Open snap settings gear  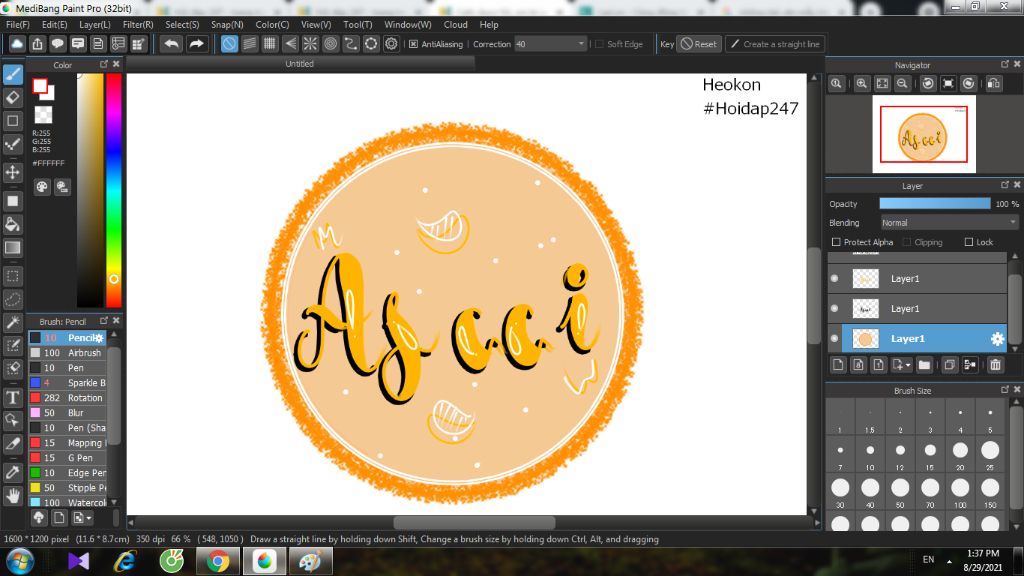click(391, 44)
